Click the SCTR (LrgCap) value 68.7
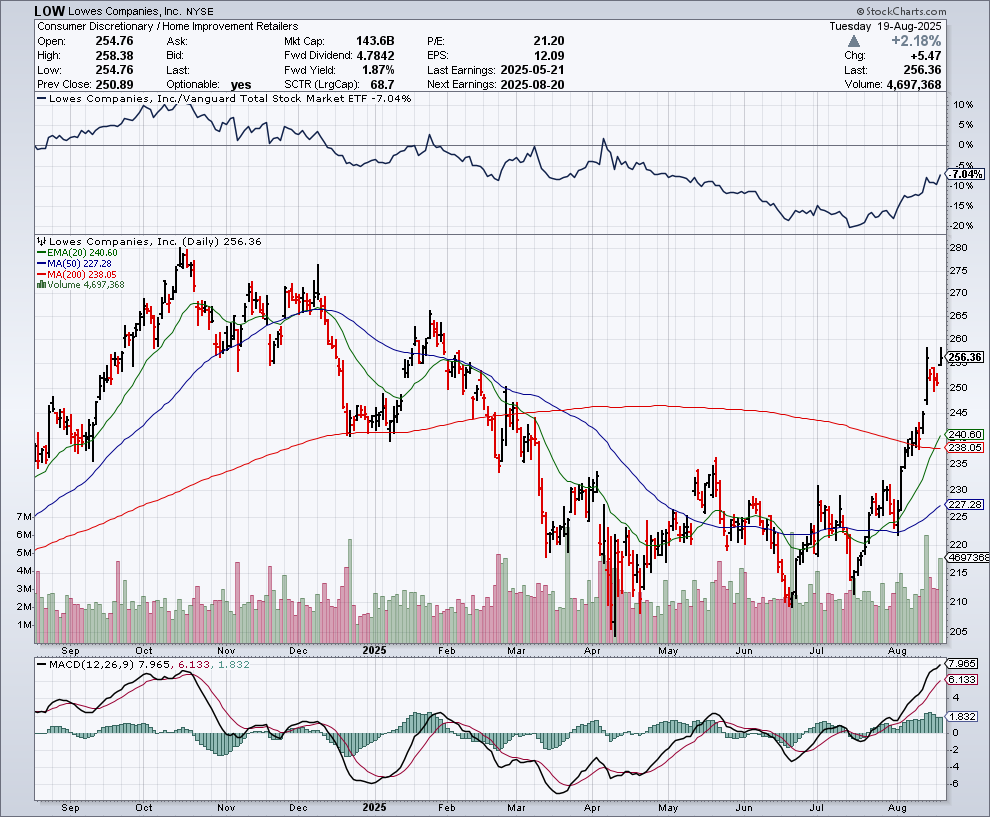The height and width of the screenshot is (817, 990). (x=383, y=85)
